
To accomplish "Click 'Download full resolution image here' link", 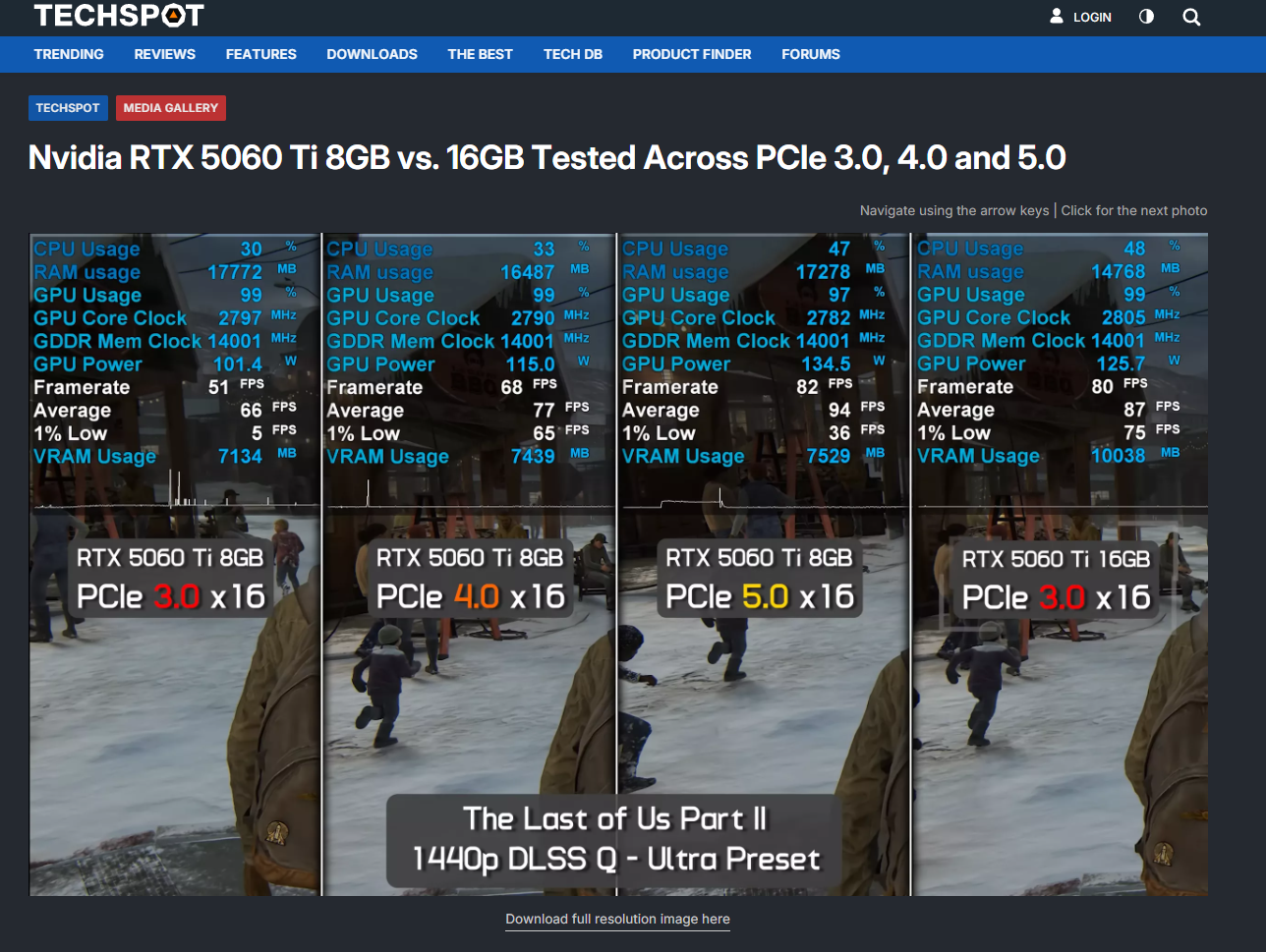I will coord(618,920).
